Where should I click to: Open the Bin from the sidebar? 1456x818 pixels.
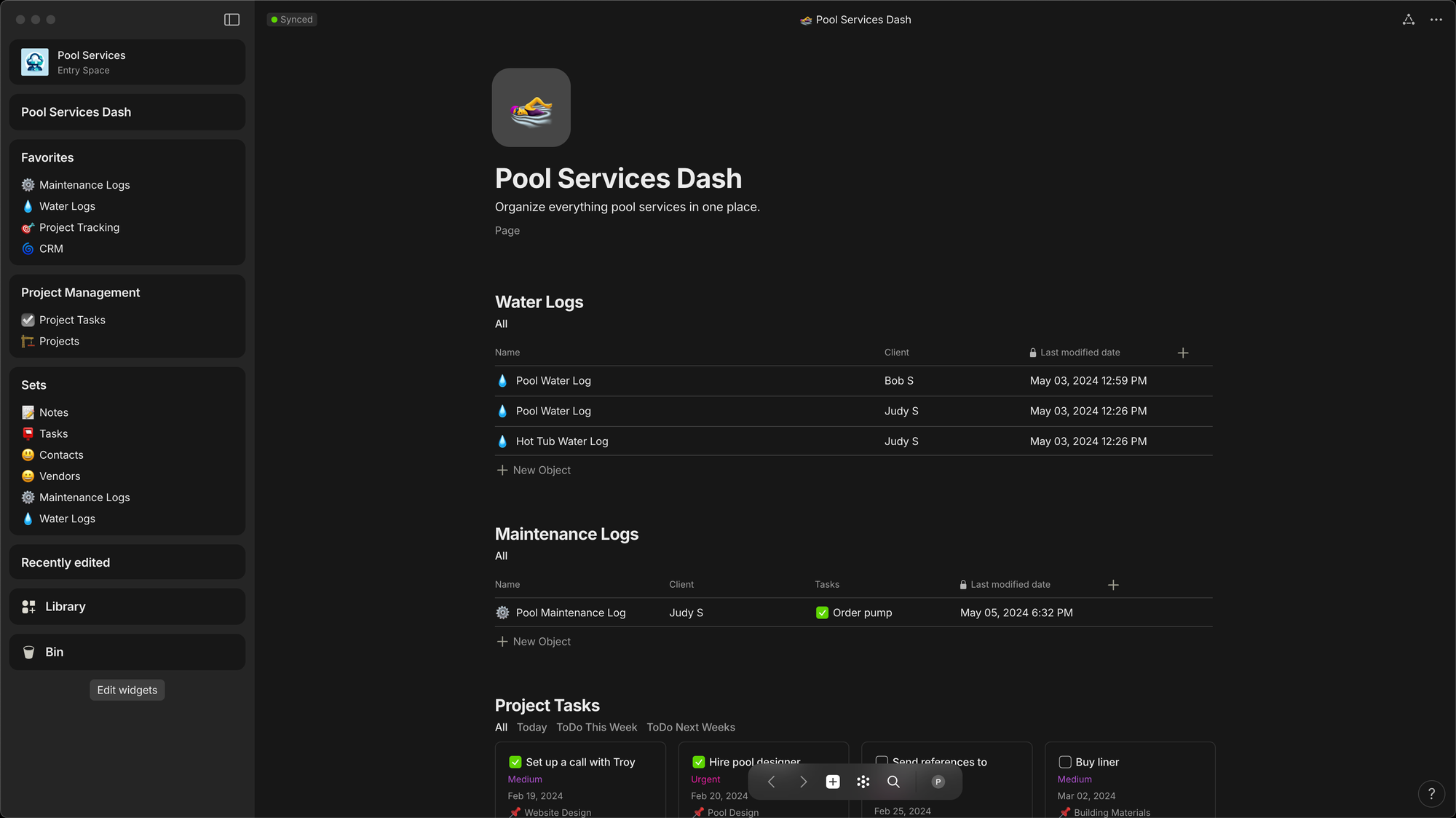tap(54, 652)
